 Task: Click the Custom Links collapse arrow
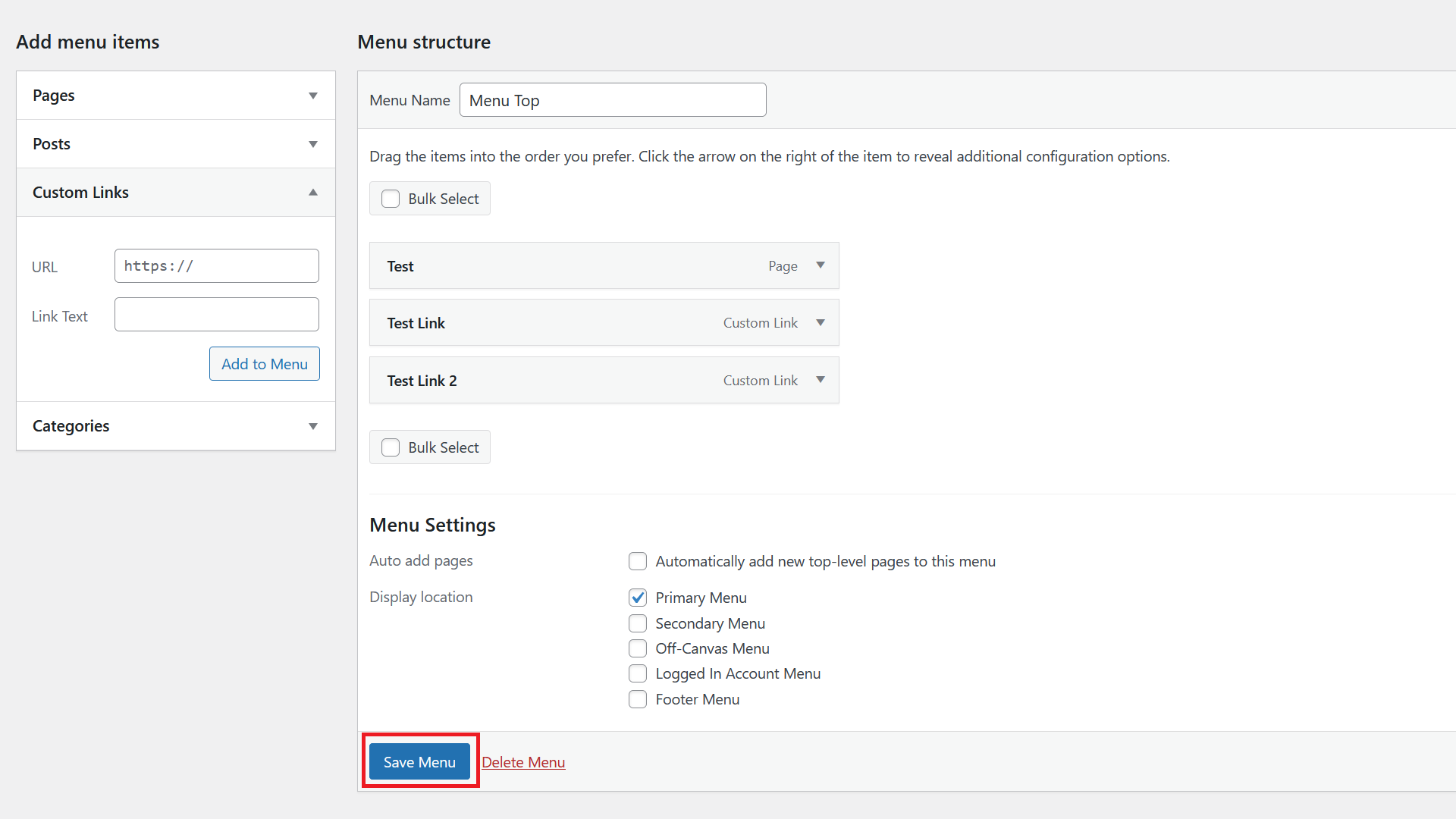point(313,192)
